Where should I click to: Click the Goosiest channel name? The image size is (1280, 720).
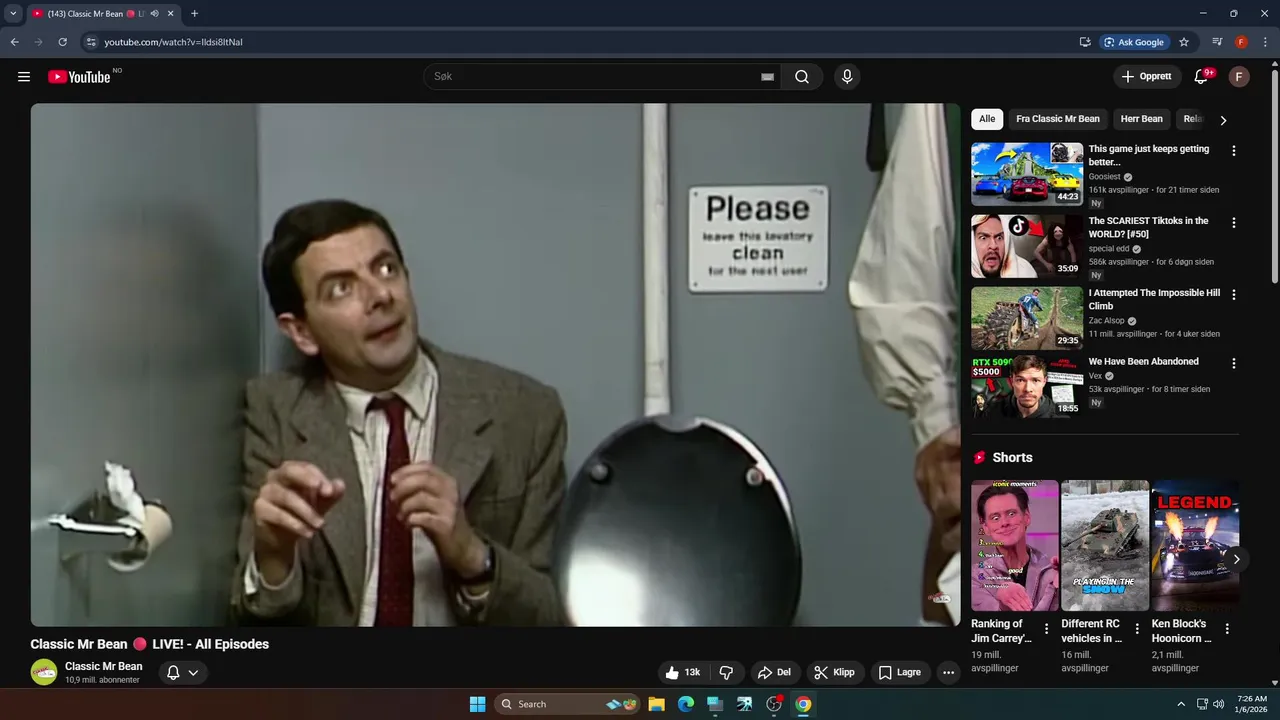(x=1104, y=177)
